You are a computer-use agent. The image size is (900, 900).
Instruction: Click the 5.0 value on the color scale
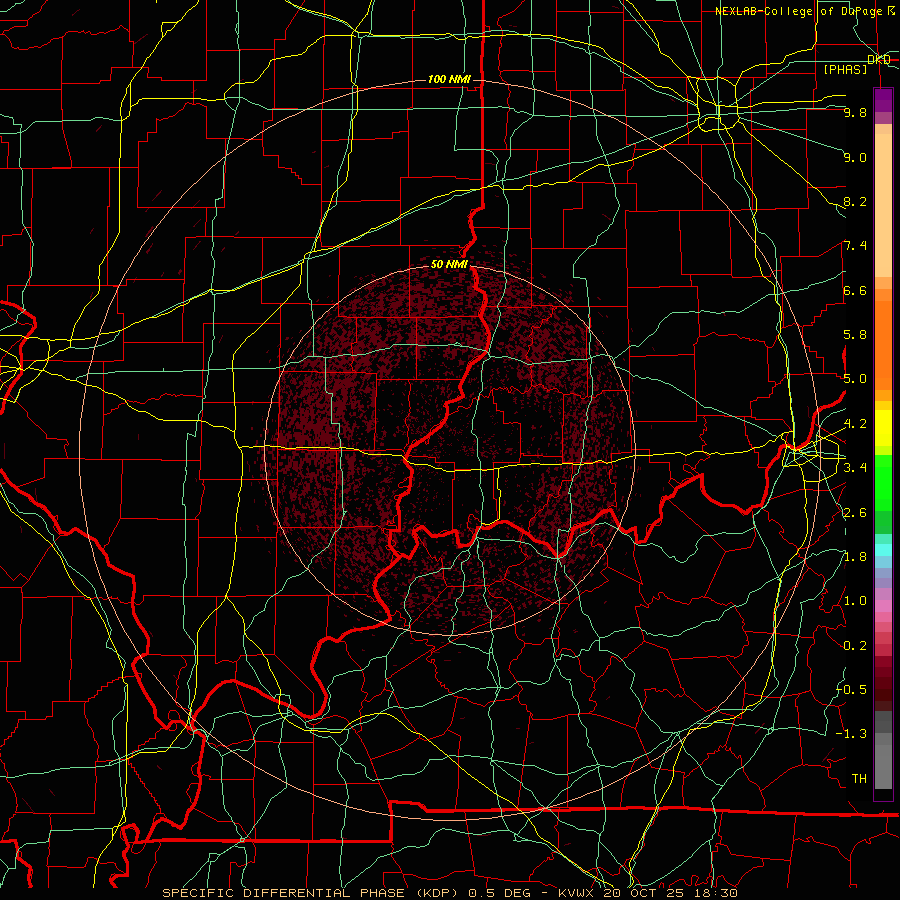click(855, 379)
